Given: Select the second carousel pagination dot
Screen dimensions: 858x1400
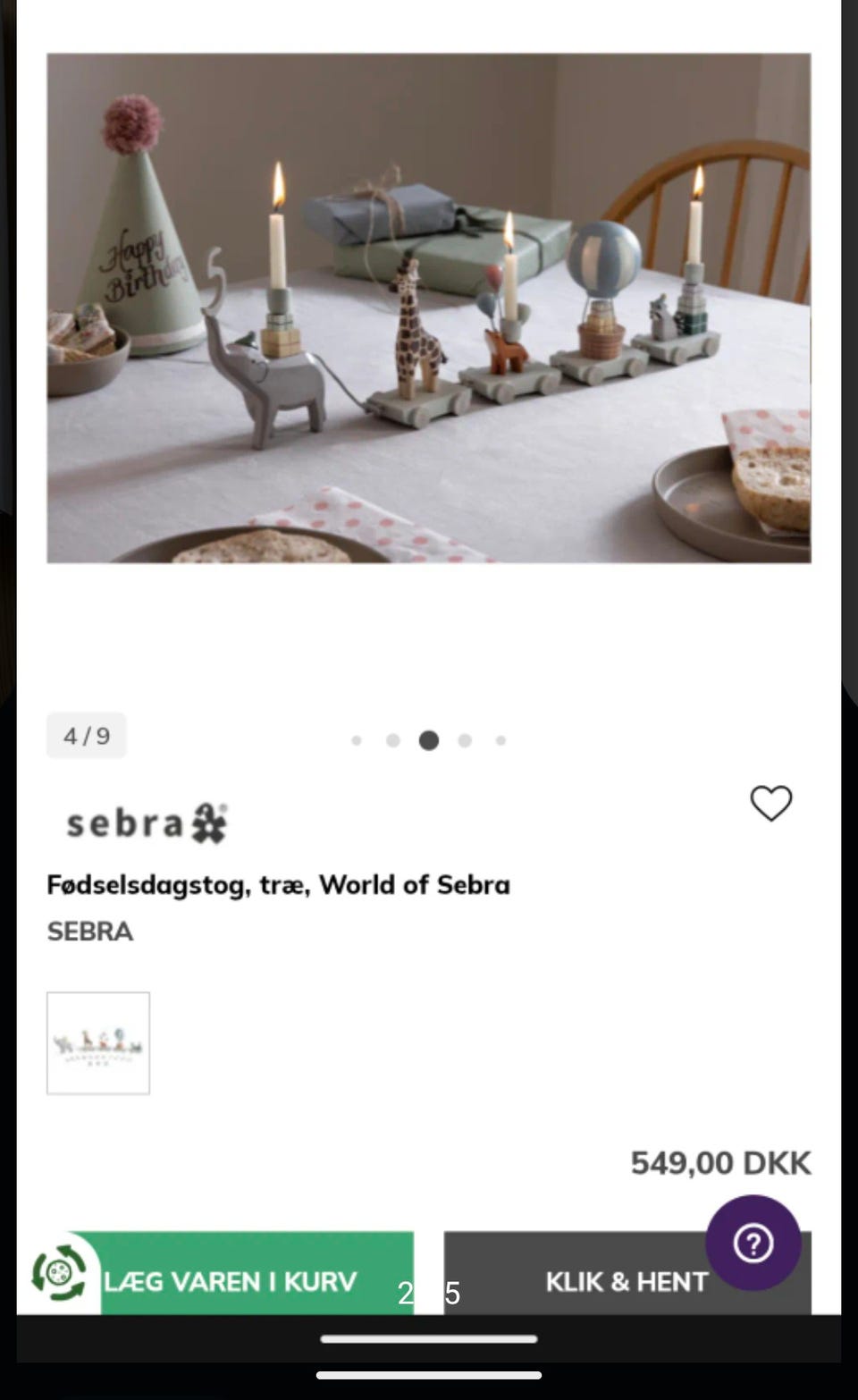Looking at the screenshot, I should click(392, 740).
